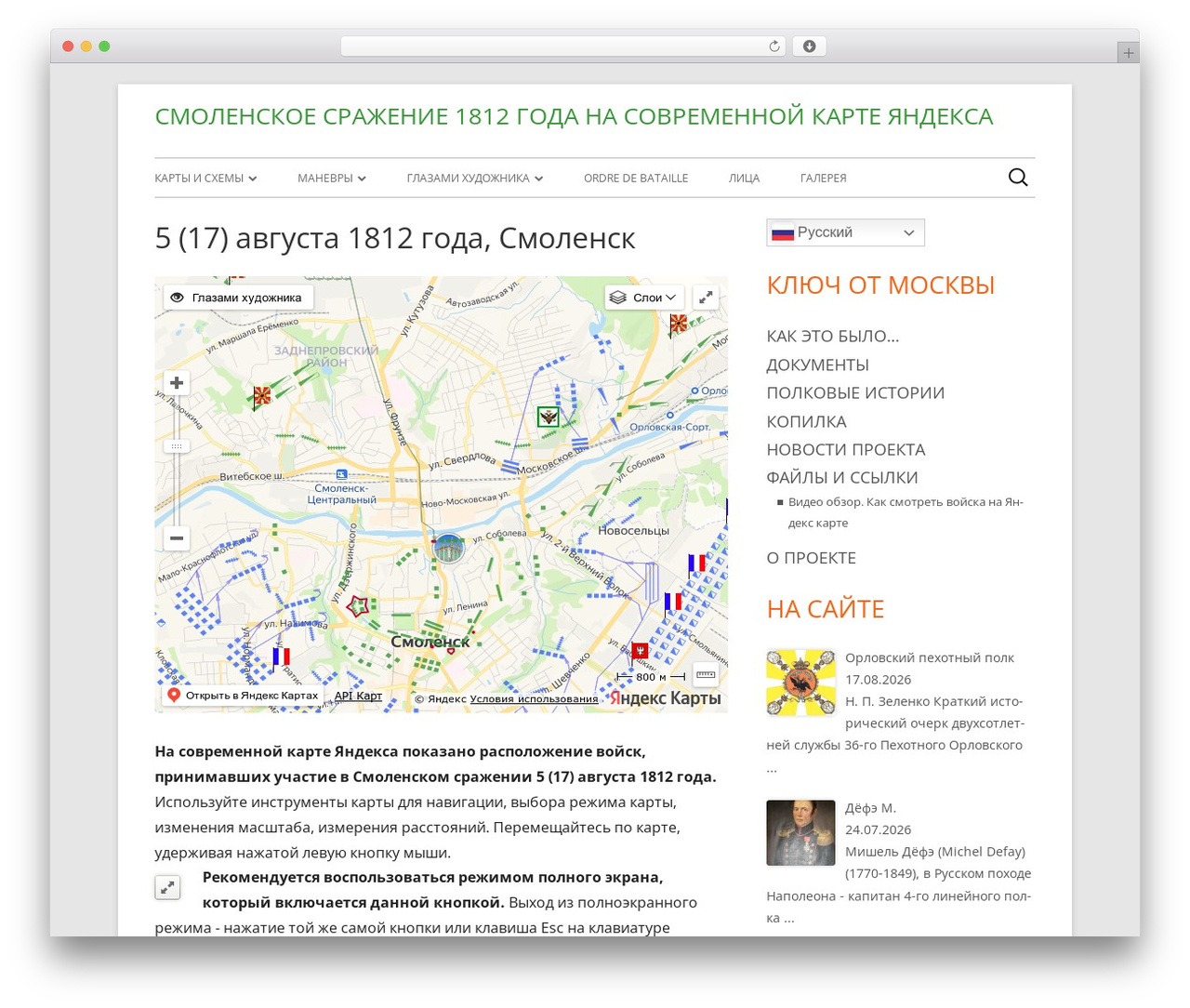The image size is (1190, 1008).
Task: Follow the API Карт link
Action: click(358, 696)
